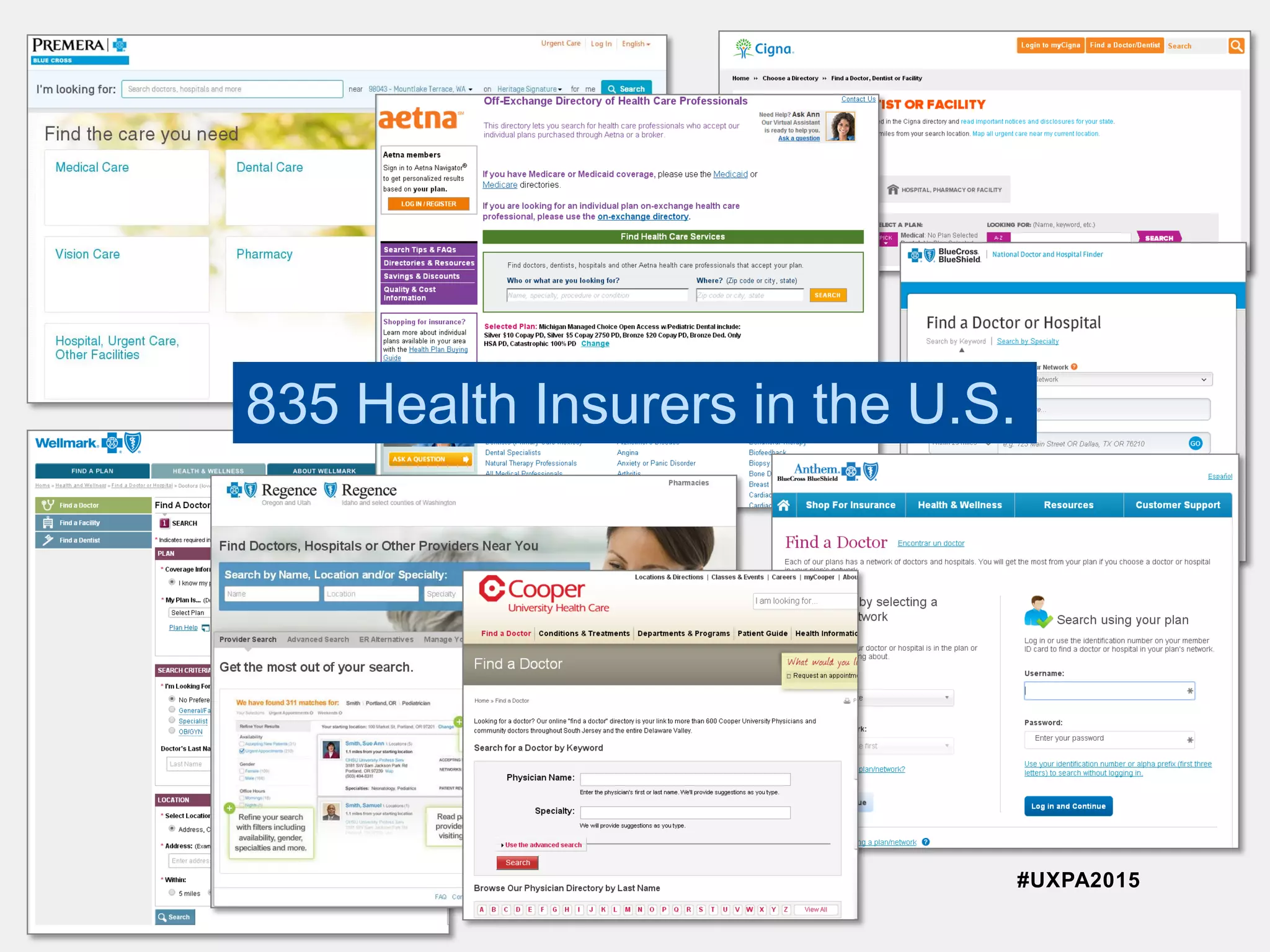Select the OB/GYN radio button
This screenshot has height=952, width=1270.
pyautogui.click(x=172, y=731)
